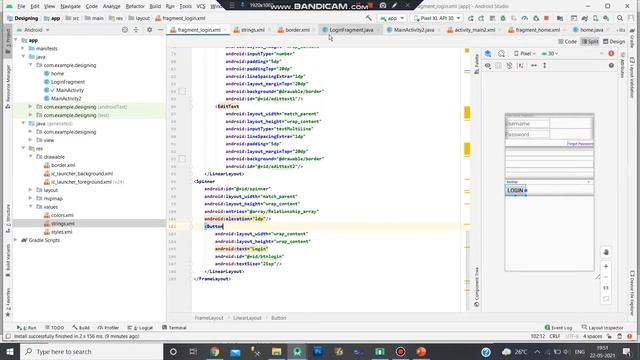Open Resource Manager side tool window
The width and height of the screenshot is (640, 360).
[x=8, y=86]
